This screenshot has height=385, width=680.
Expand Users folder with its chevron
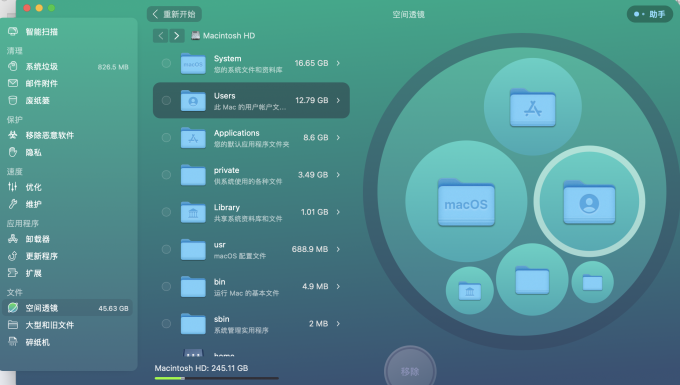coord(338,100)
